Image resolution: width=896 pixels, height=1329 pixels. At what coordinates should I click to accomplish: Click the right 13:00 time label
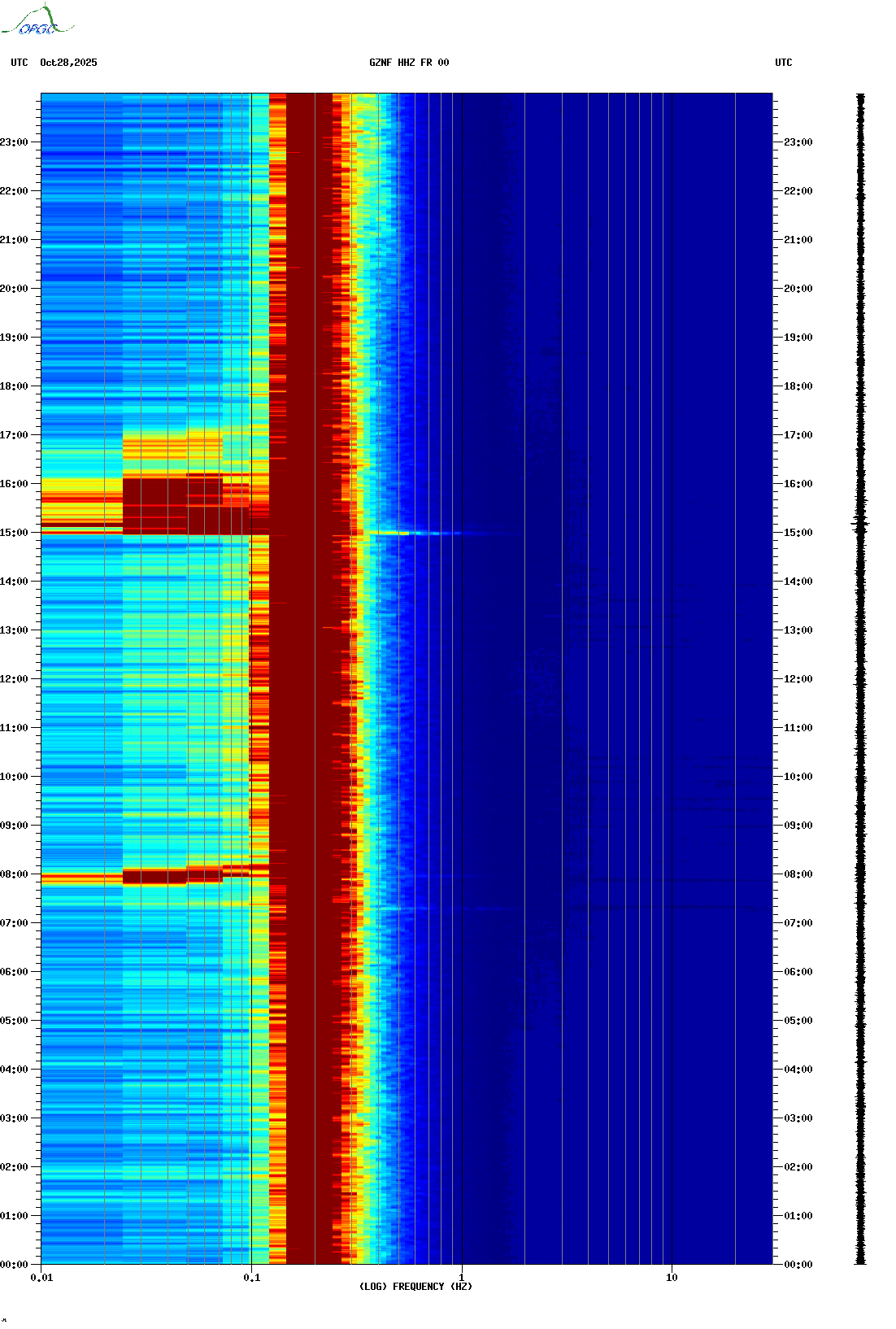click(x=798, y=630)
